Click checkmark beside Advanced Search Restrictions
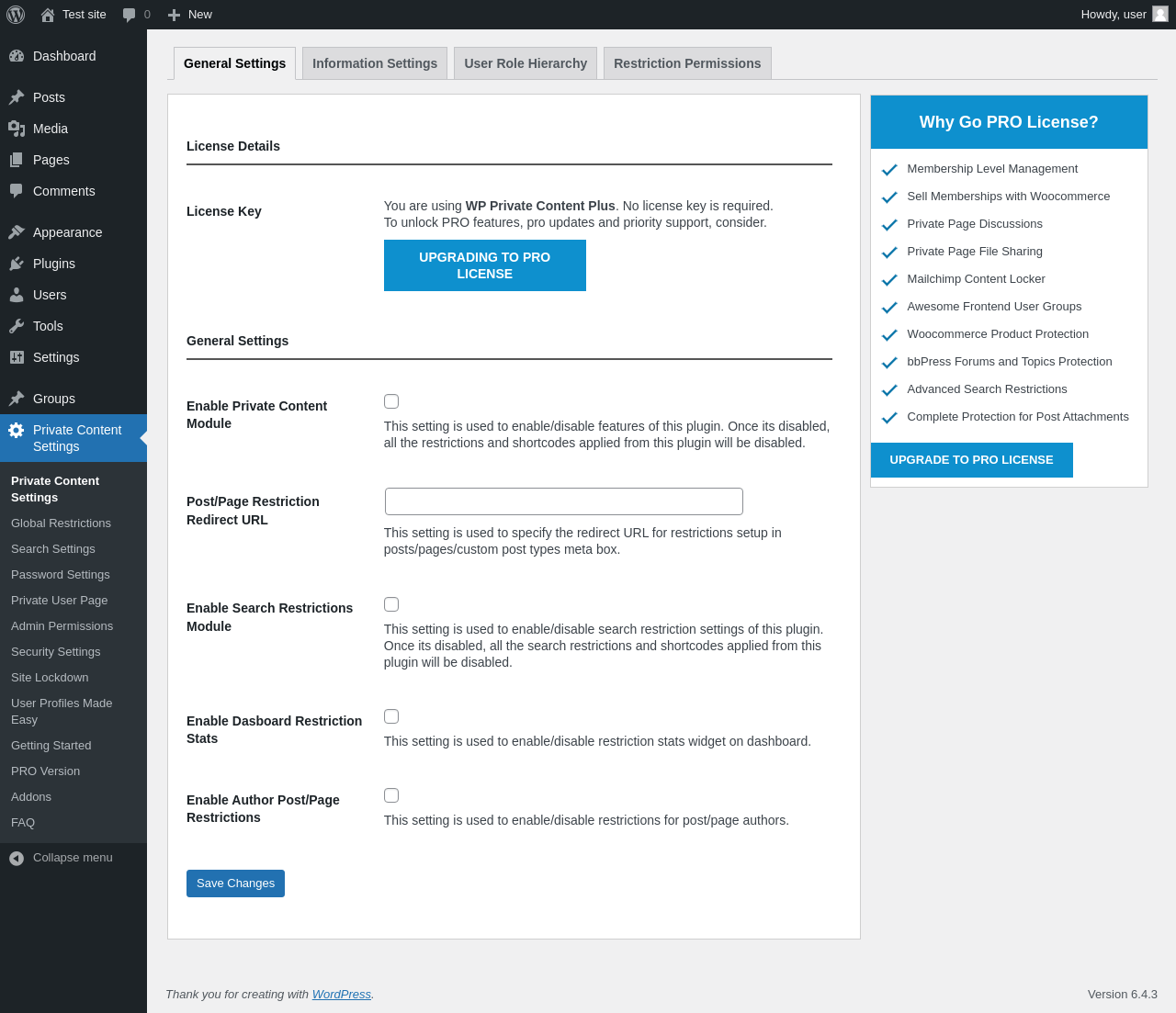 pyautogui.click(x=889, y=390)
